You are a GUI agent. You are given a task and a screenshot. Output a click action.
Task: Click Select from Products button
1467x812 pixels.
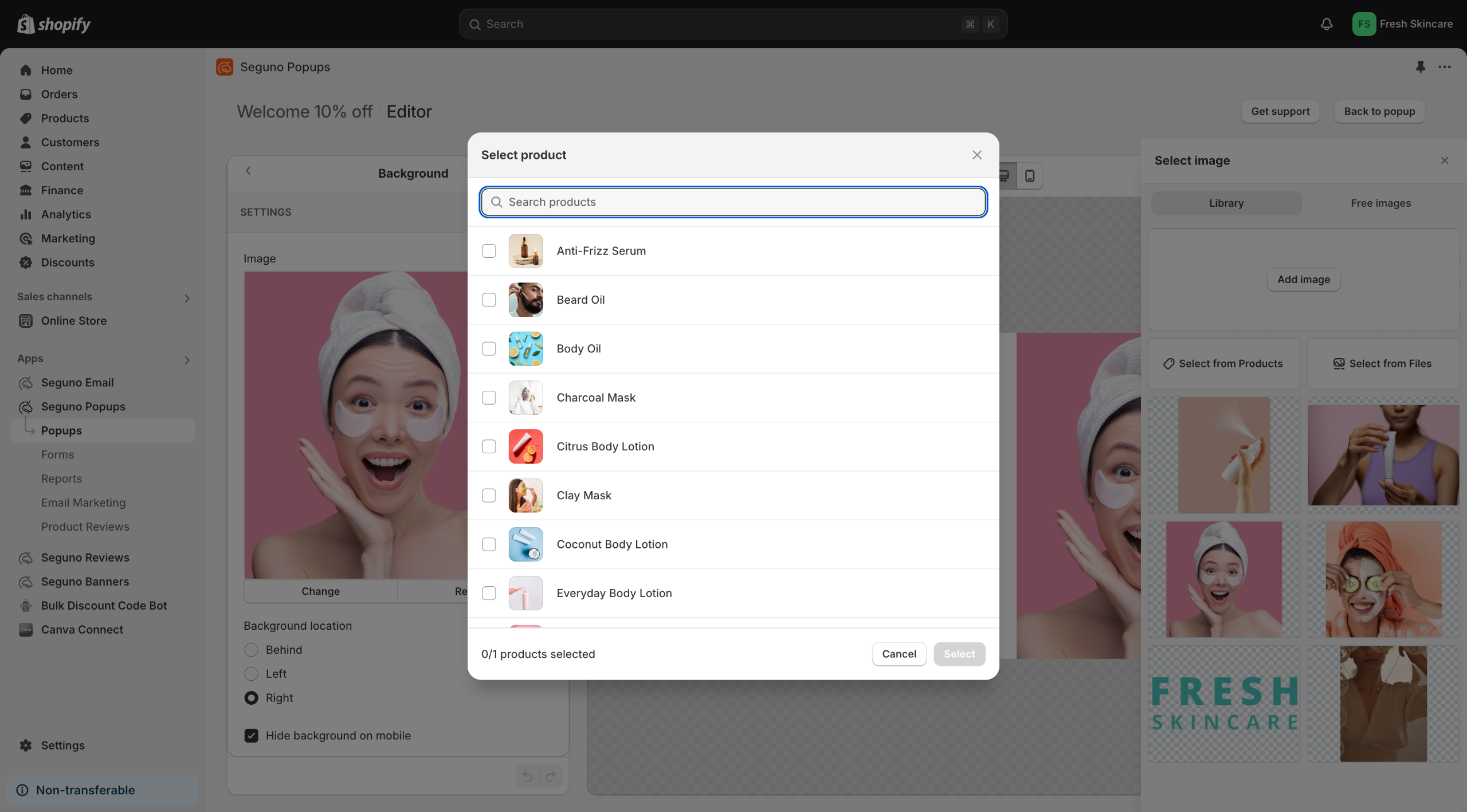coord(1224,364)
